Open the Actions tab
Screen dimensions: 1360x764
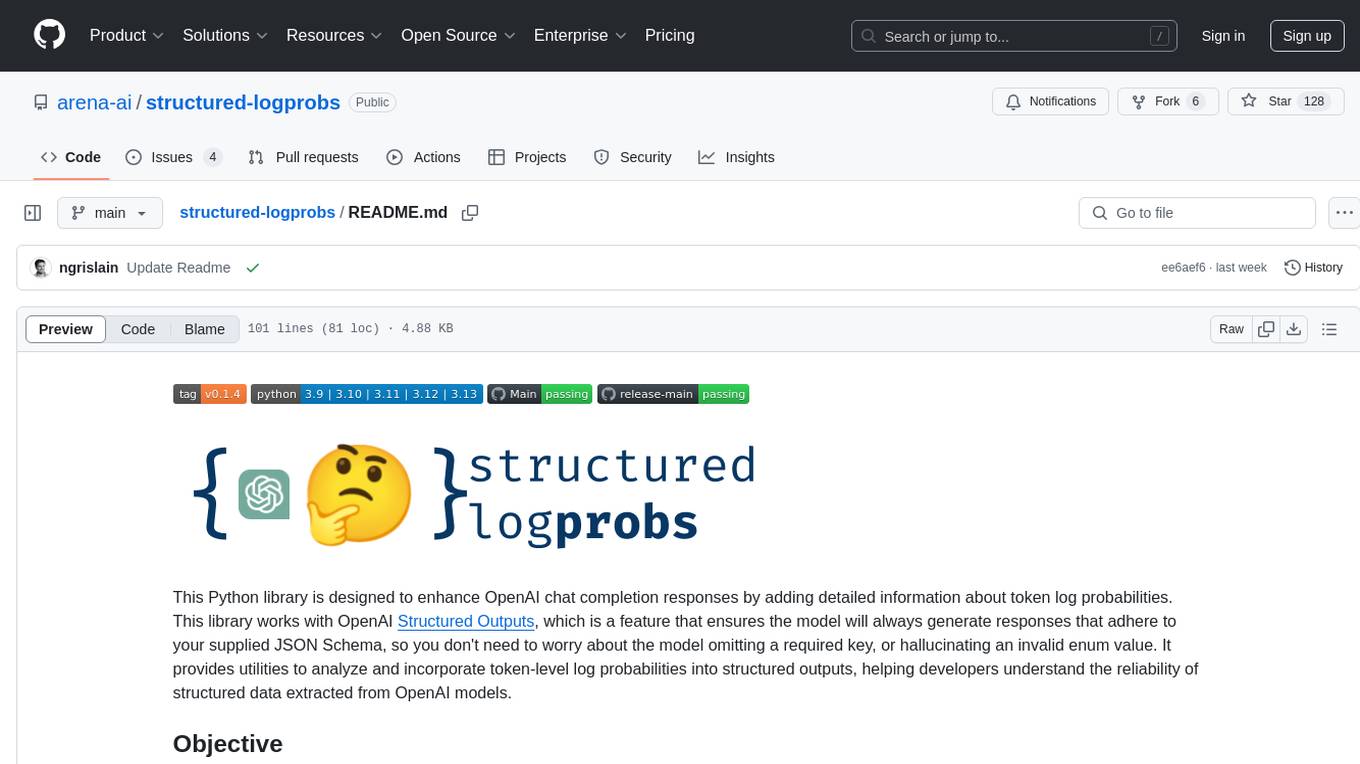coord(423,157)
